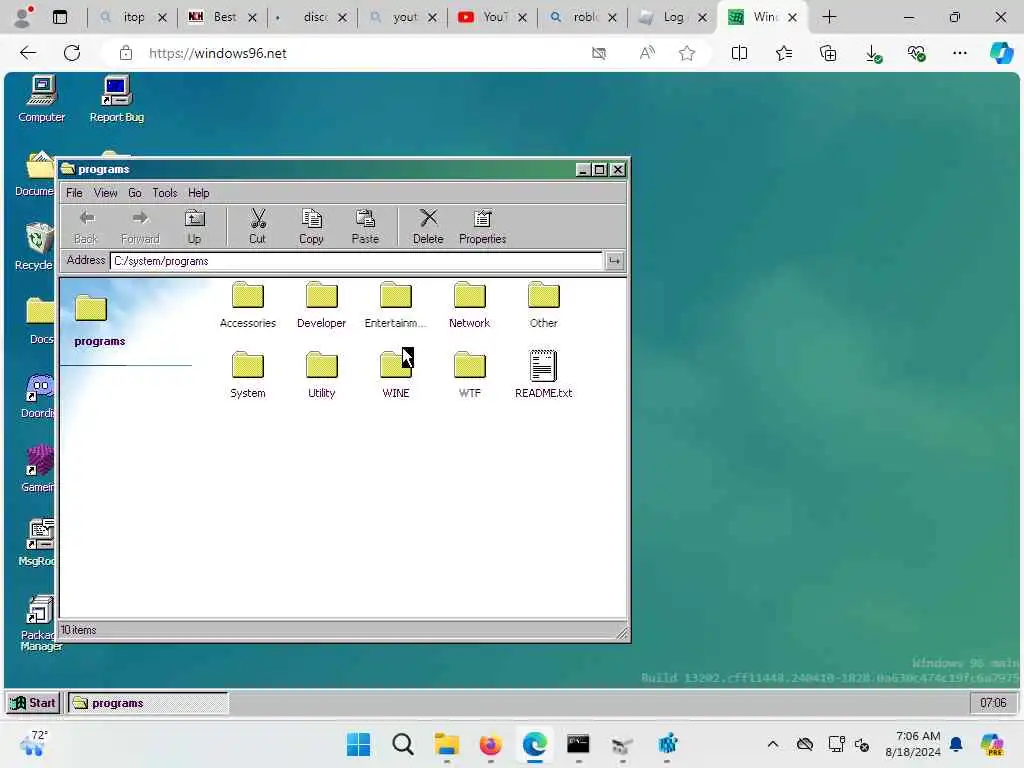Open the Help menu
Image resolution: width=1024 pixels, height=768 pixels.
point(199,193)
